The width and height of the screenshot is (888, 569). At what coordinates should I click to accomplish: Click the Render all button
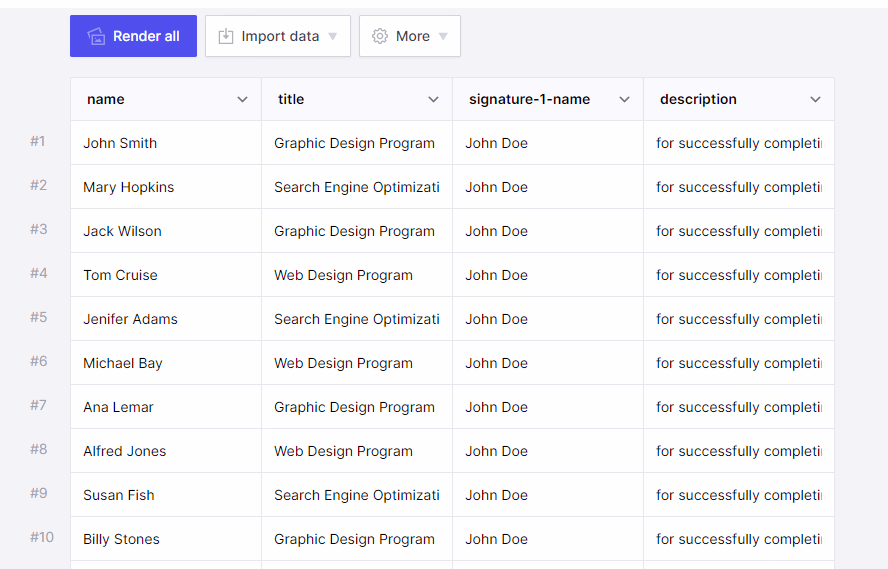pyautogui.click(x=133, y=36)
